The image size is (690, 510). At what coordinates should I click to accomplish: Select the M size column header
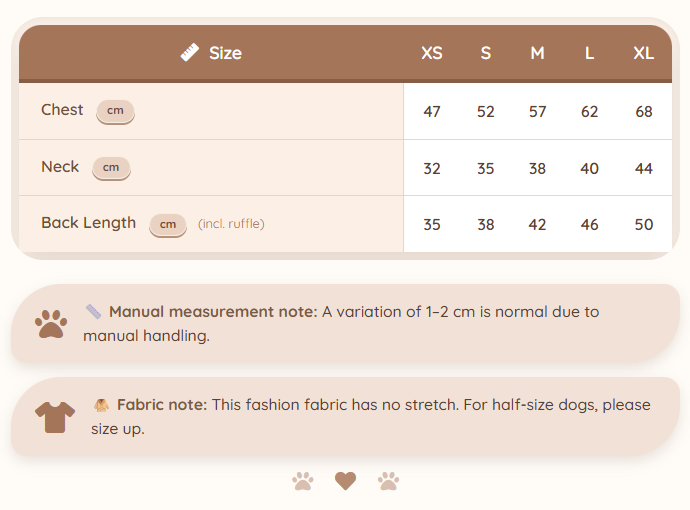[x=537, y=53]
